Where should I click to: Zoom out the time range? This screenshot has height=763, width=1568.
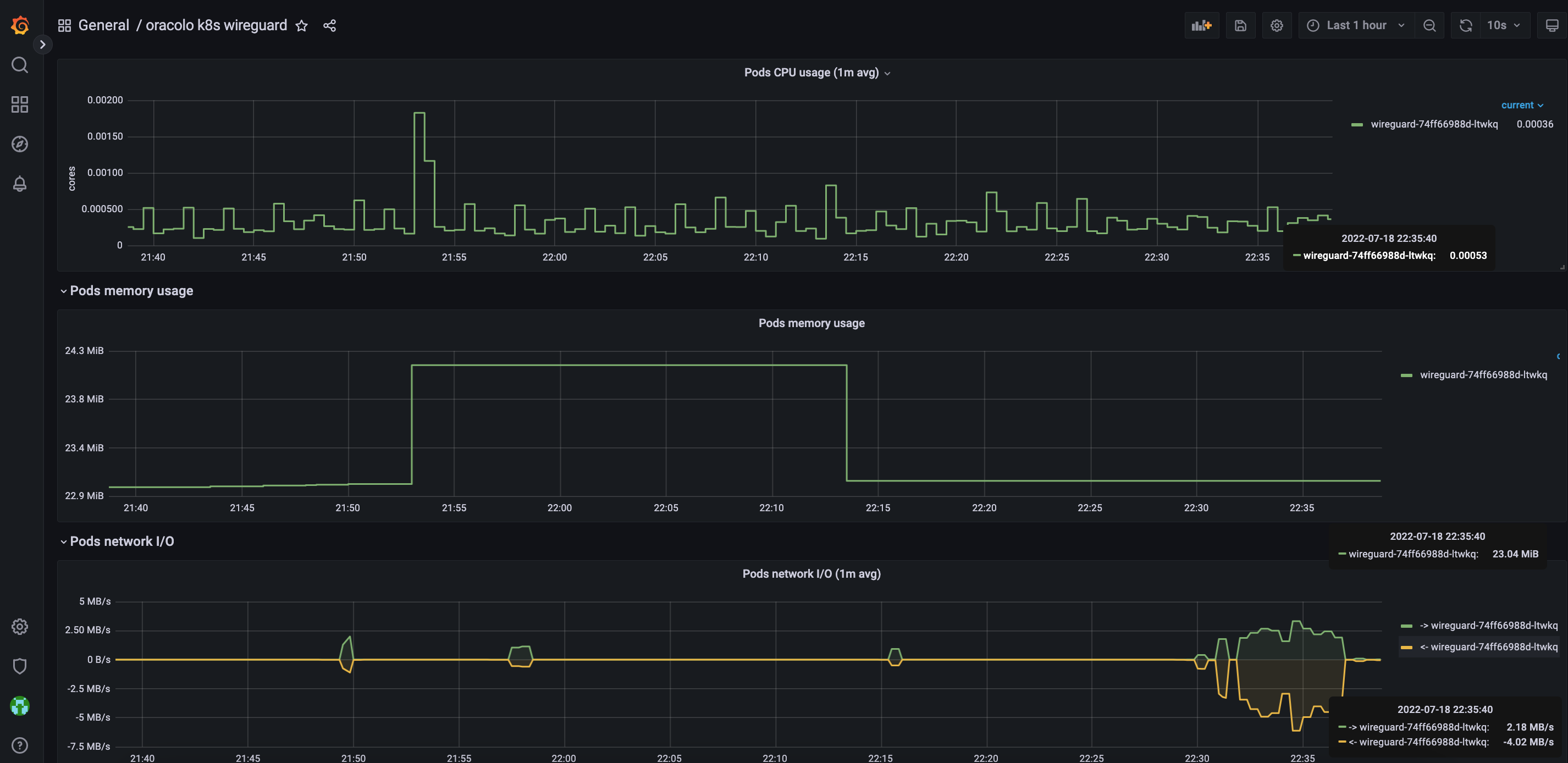(x=1429, y=25)
